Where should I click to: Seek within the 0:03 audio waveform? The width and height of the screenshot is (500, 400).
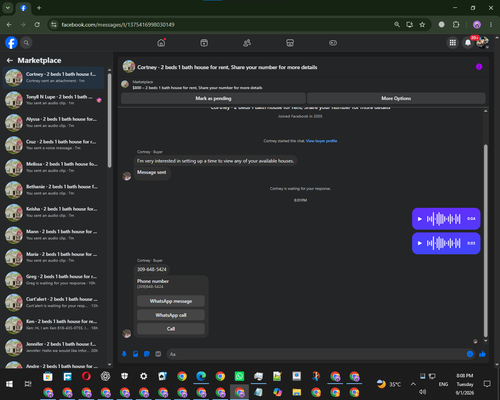click(444, 243)
